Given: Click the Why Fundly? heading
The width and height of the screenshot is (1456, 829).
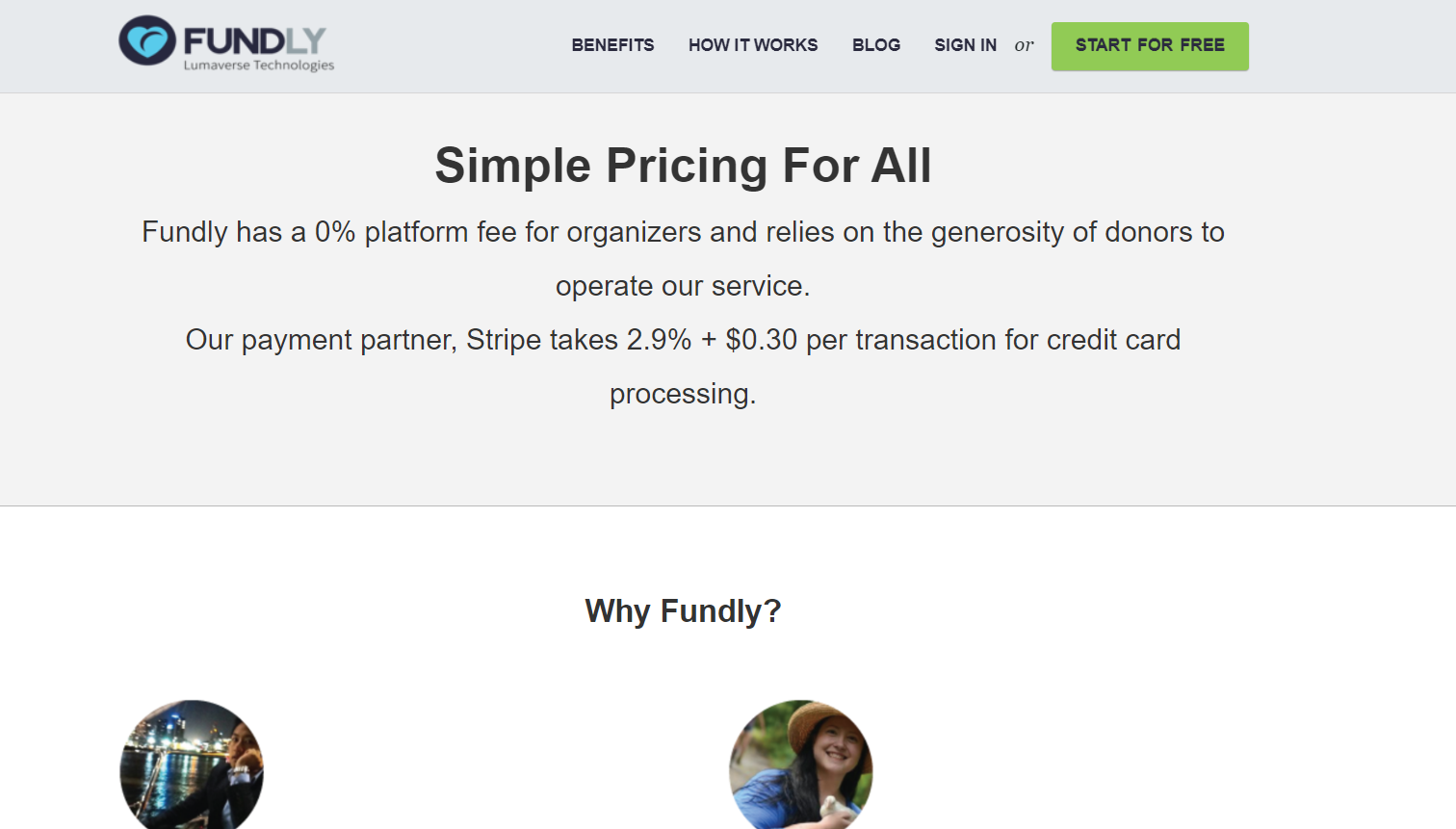Looking at the screenshot, I should tap(683, 611).
